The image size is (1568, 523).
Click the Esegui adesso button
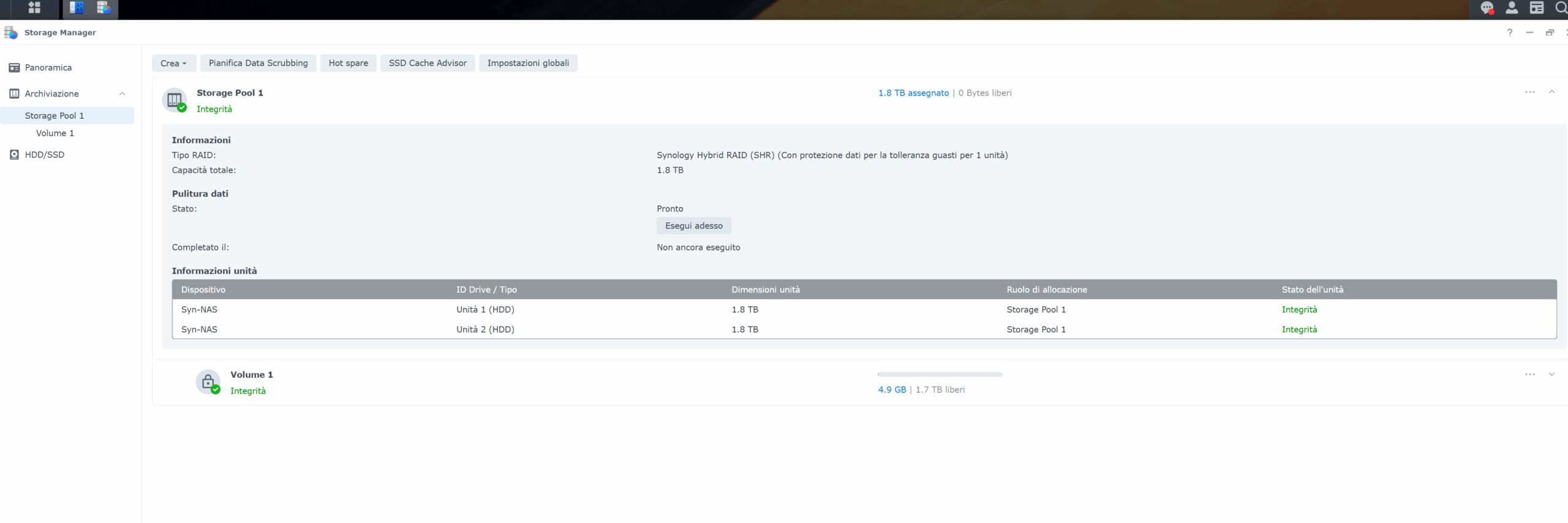pyautogui.click(x=693, y=226)
